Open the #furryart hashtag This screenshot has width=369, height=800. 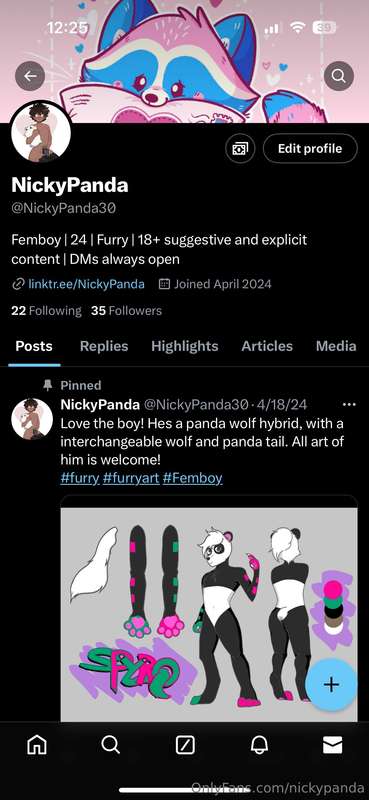pyautogui.click(x=131, y=478)
